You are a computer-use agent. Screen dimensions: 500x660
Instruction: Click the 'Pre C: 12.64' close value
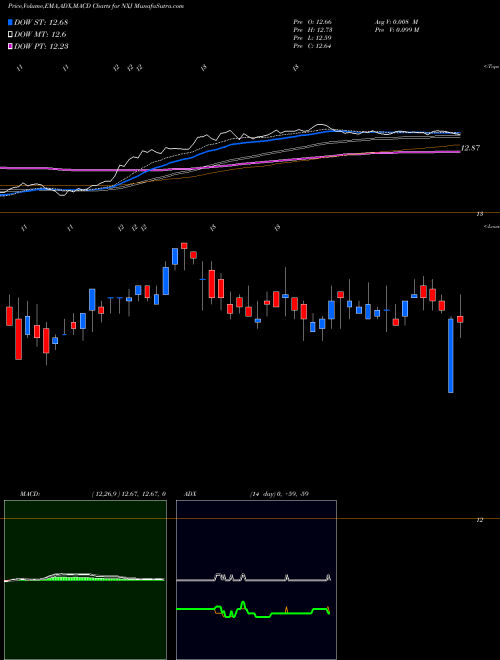tap(313, 46)
